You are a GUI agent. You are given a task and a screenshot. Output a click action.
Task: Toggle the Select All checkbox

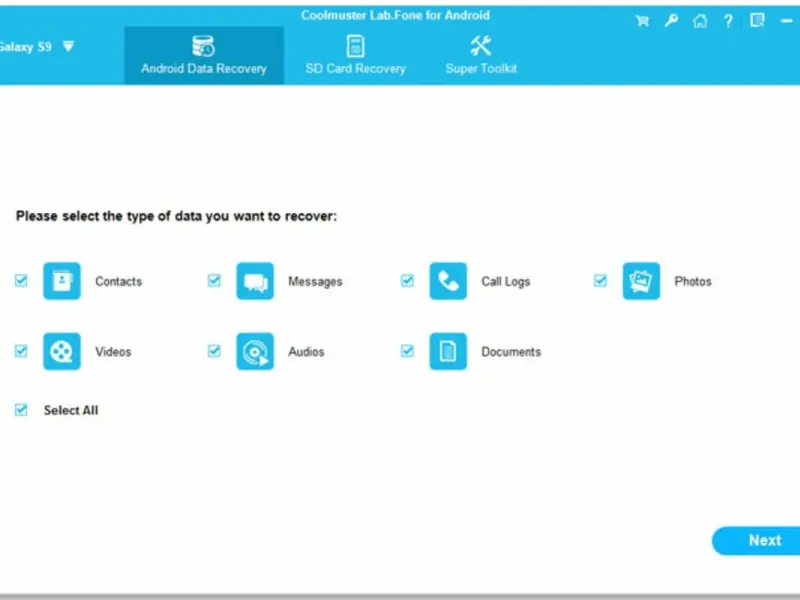point(21,410)
